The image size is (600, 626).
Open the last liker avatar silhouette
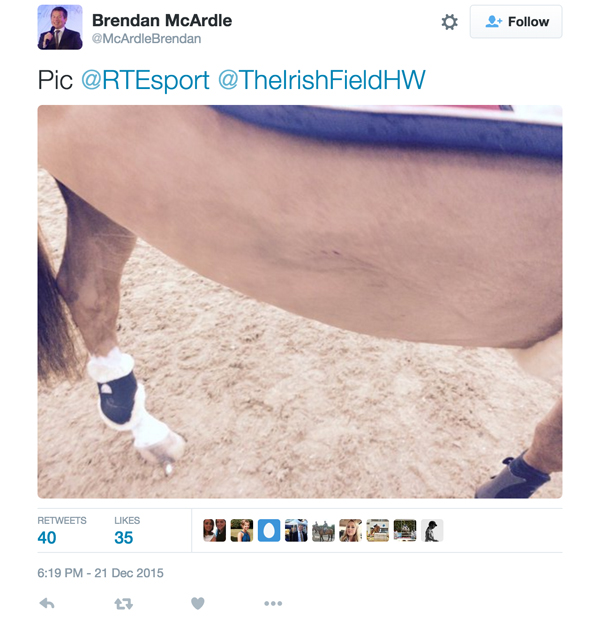pyautogui.click(x=432, y=530)
